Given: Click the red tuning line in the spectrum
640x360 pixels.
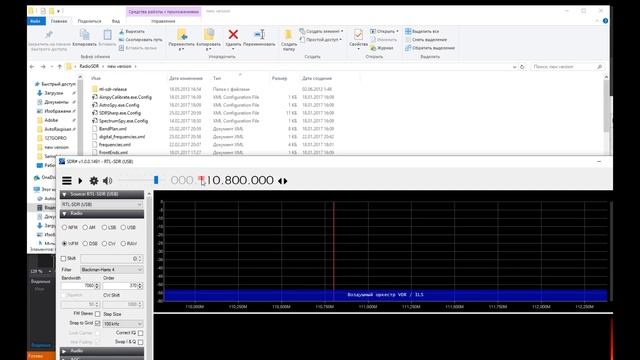Looking at the screenshot, I should tap(333, 245).
